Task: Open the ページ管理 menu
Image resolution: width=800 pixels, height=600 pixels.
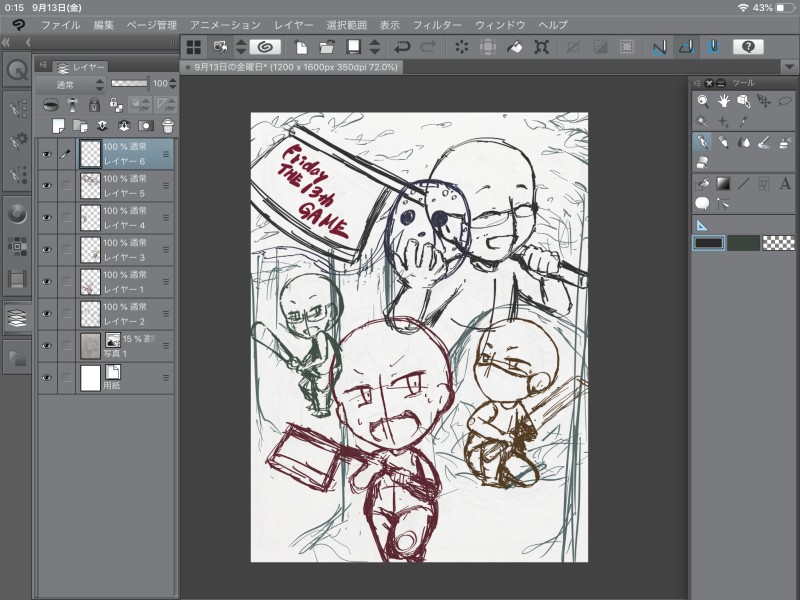Action: pyautogui.click(x=152, y=25)
